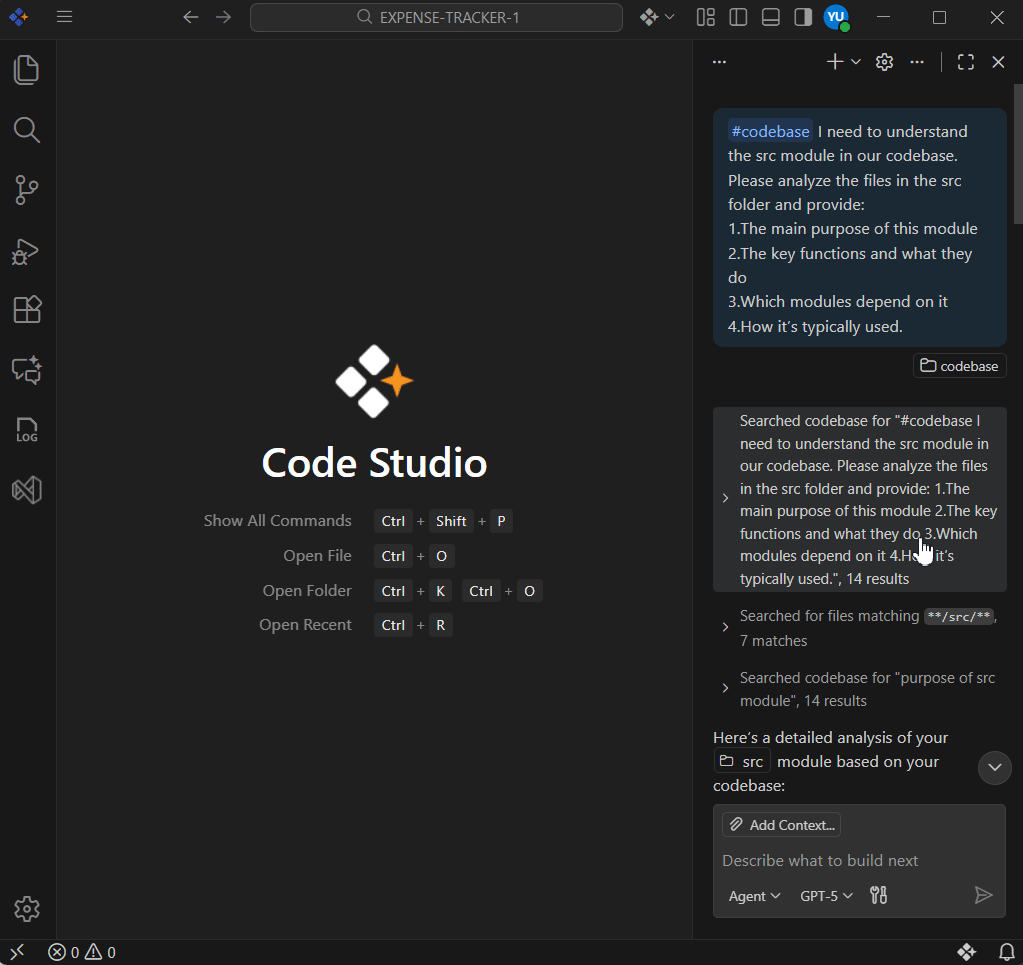Screen dimensions: 1023x965
Task: Open the notifications bell
Action: [x=1007, y=953]
